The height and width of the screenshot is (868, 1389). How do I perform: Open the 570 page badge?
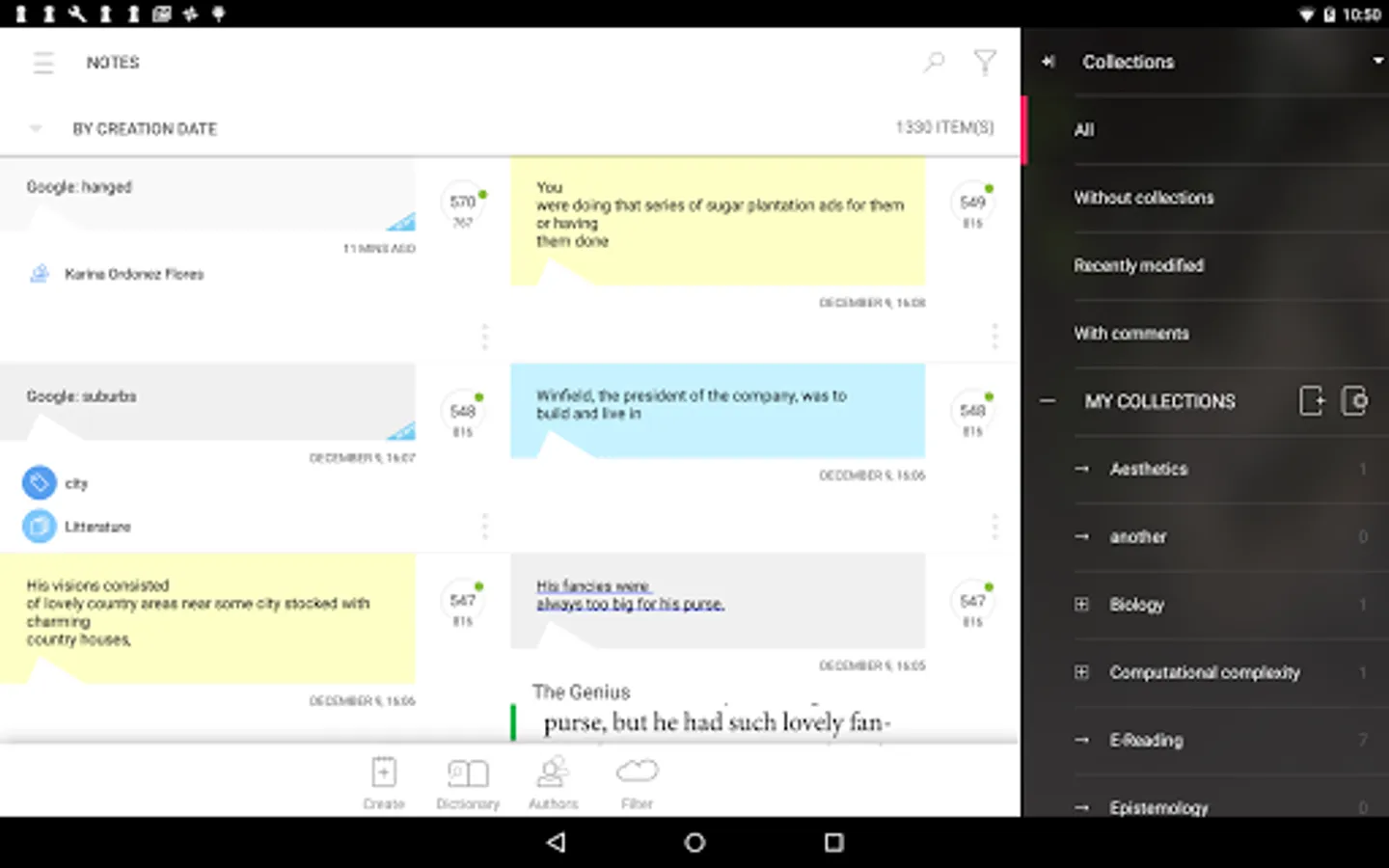464,204
